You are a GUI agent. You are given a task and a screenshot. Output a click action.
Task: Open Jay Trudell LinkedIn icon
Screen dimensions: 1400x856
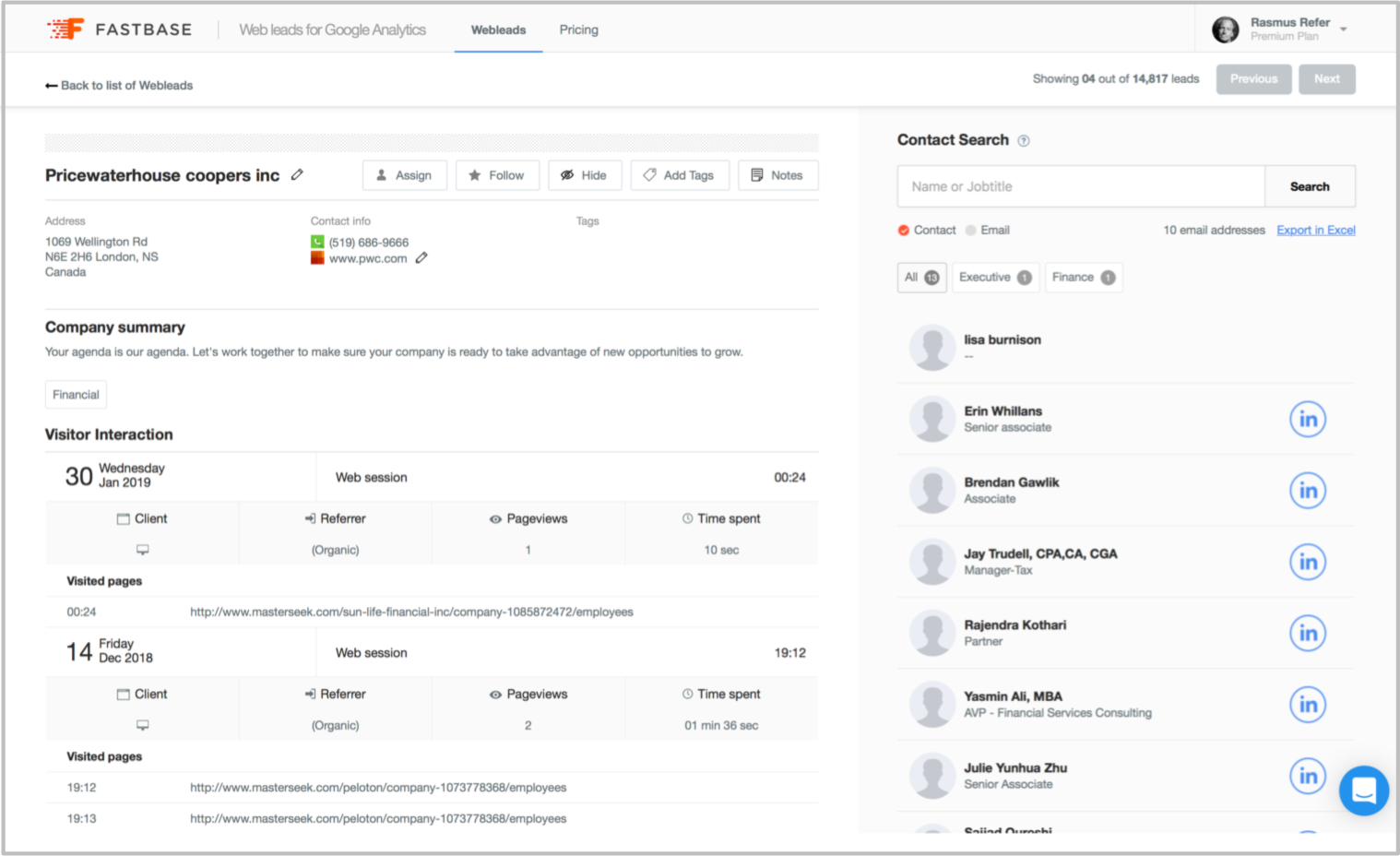[x=1308, y=562]
